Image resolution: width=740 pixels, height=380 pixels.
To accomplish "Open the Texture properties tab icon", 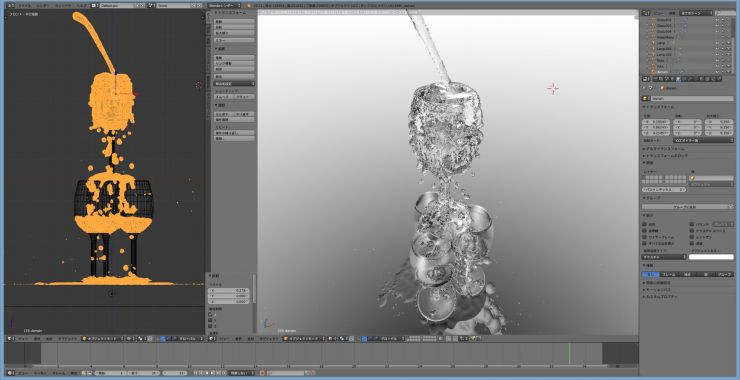I will [x=707, y=79].
